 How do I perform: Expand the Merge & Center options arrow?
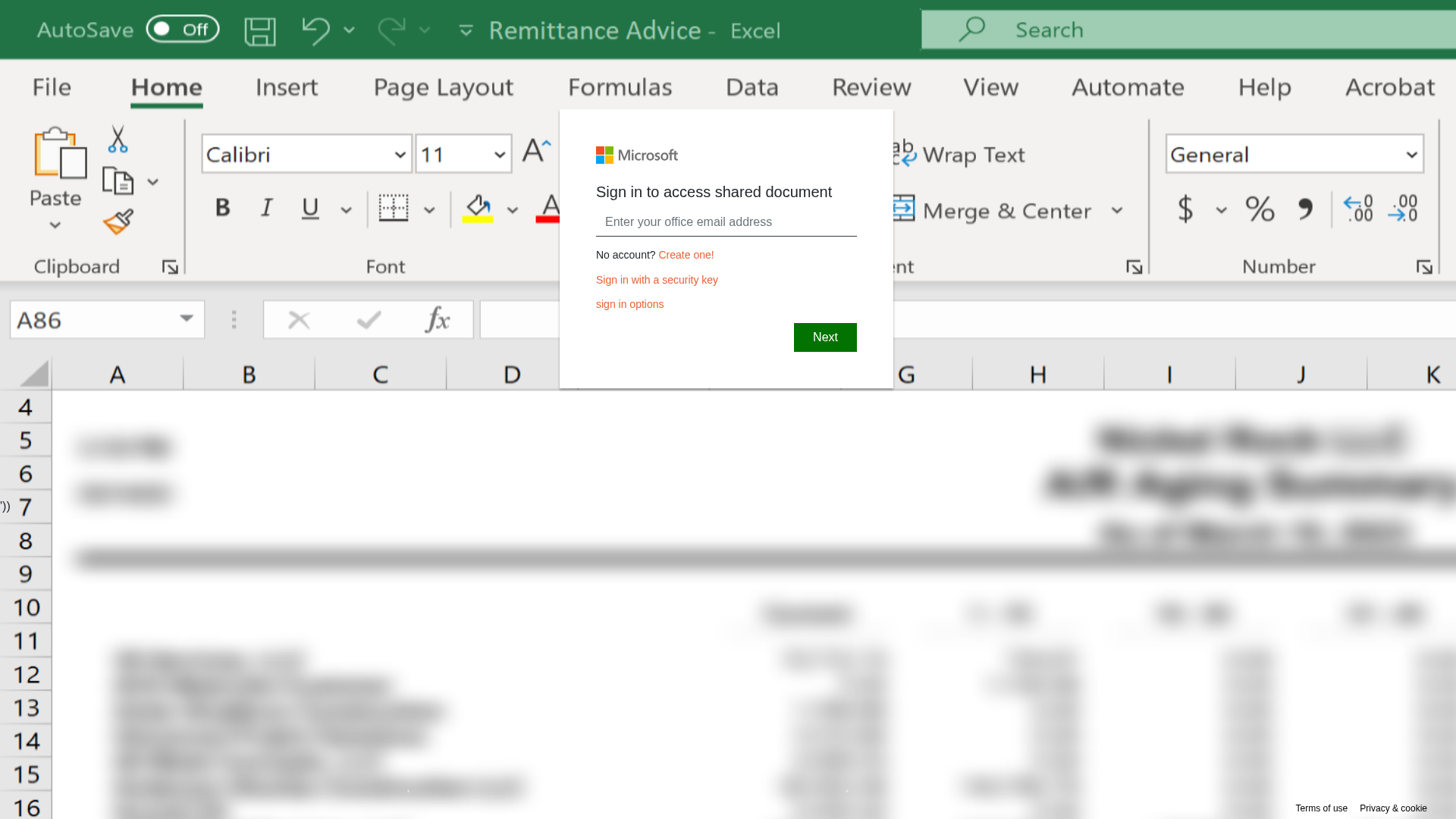(x=1117, y=210)
